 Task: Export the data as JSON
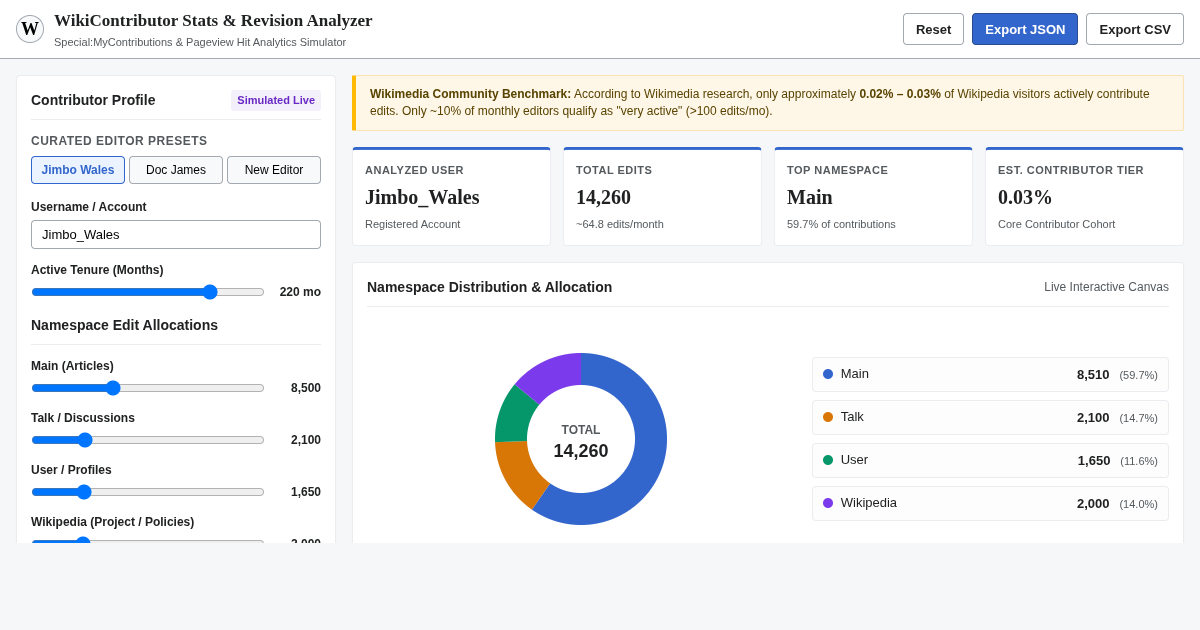coord(1025,29)
